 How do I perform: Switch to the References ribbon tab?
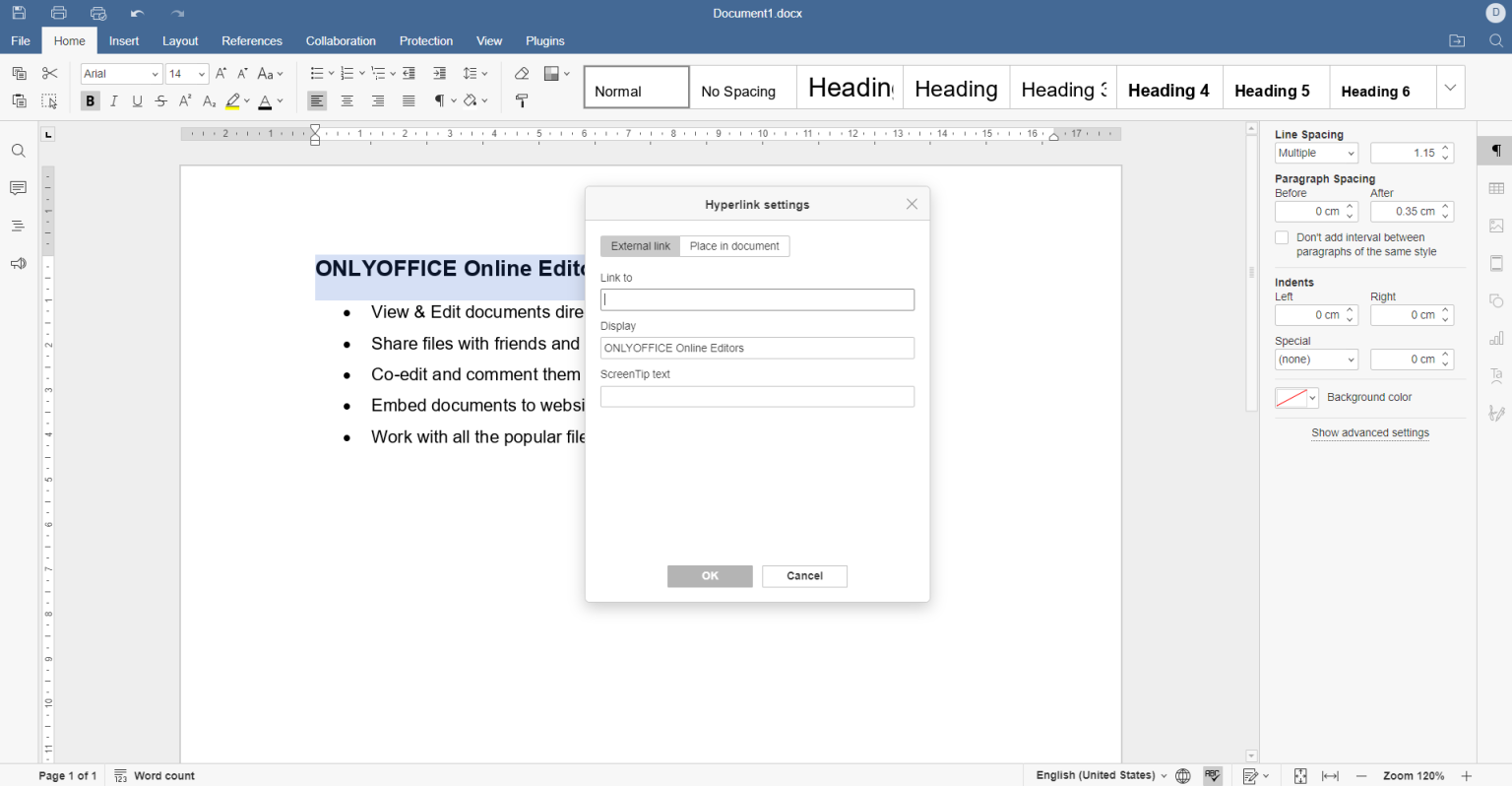[251, 40]
